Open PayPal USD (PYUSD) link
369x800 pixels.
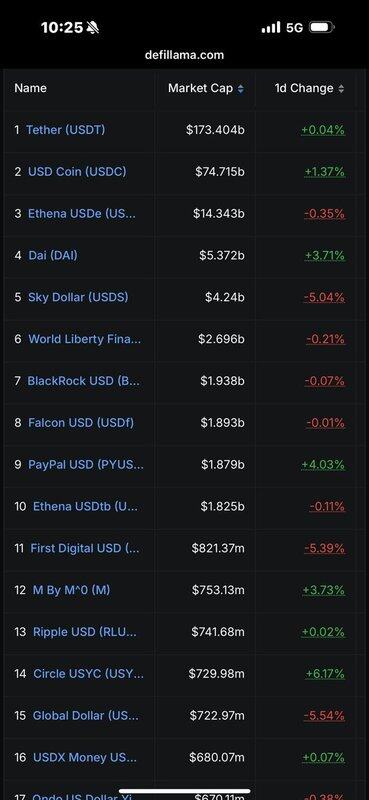(86, 464)
